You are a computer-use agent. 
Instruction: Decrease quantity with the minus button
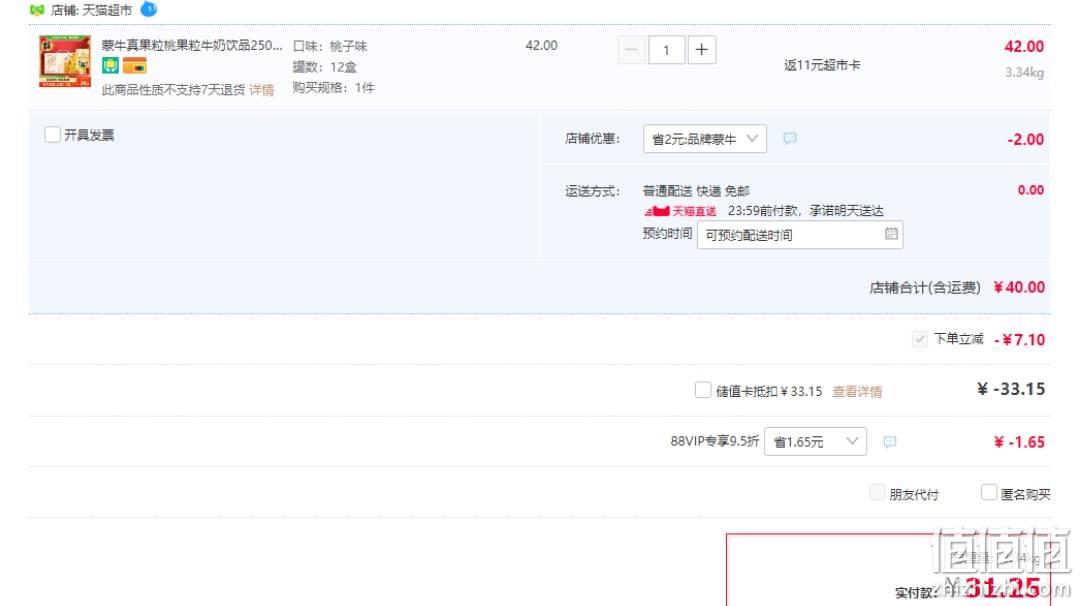(631, 50)
